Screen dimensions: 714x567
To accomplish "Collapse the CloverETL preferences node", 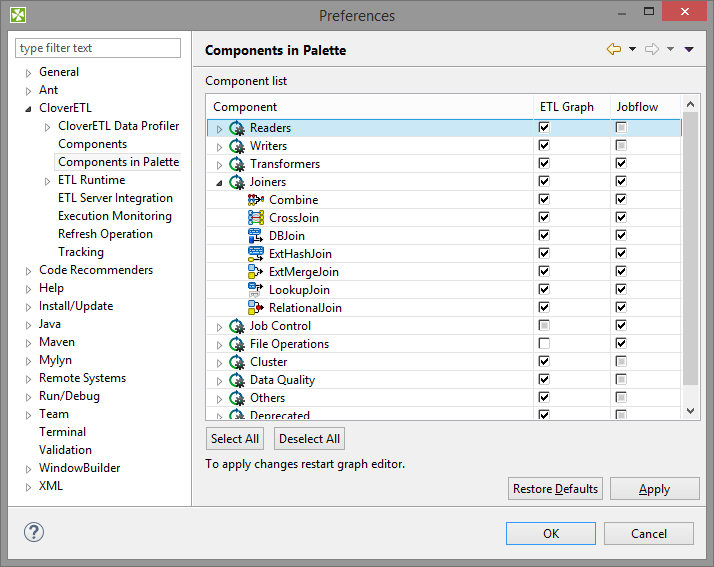I will pos(28,108).
